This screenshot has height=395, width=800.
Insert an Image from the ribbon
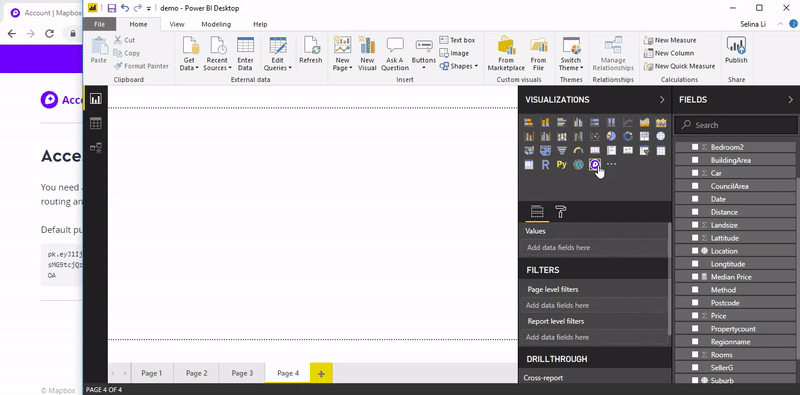click(x=454, y=53)
